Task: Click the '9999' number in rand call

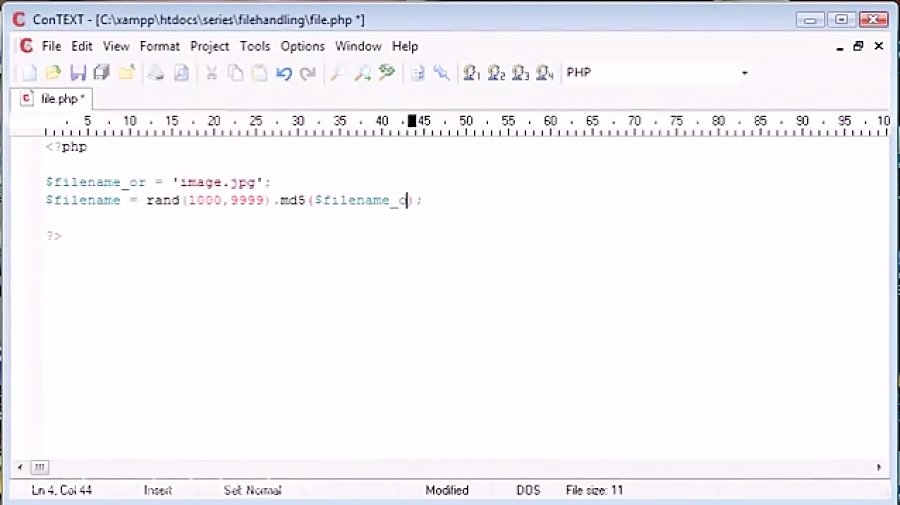Action: point(247,200)
